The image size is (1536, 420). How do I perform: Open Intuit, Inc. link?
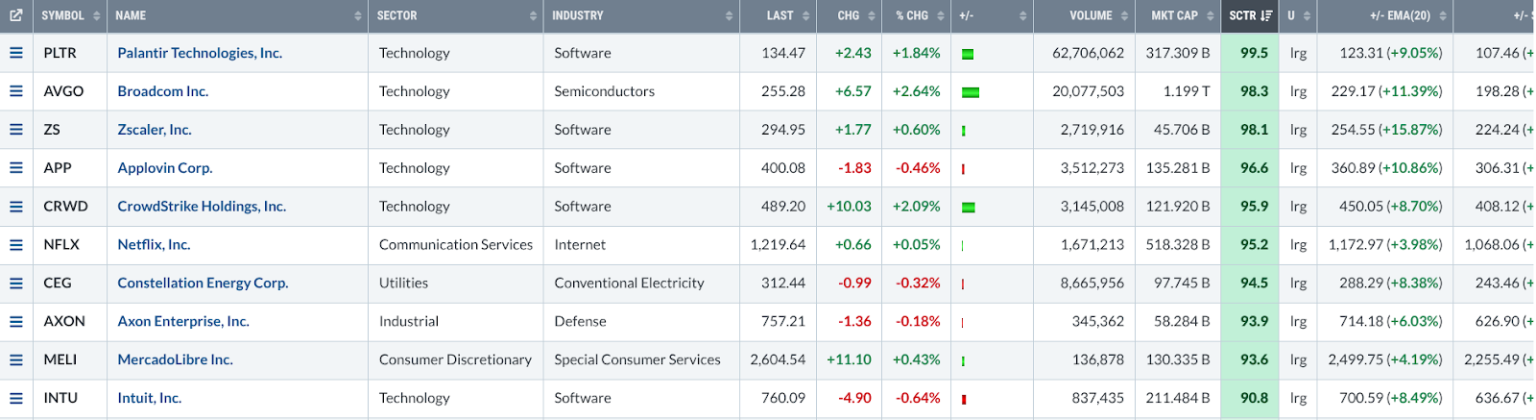point(149,398)
